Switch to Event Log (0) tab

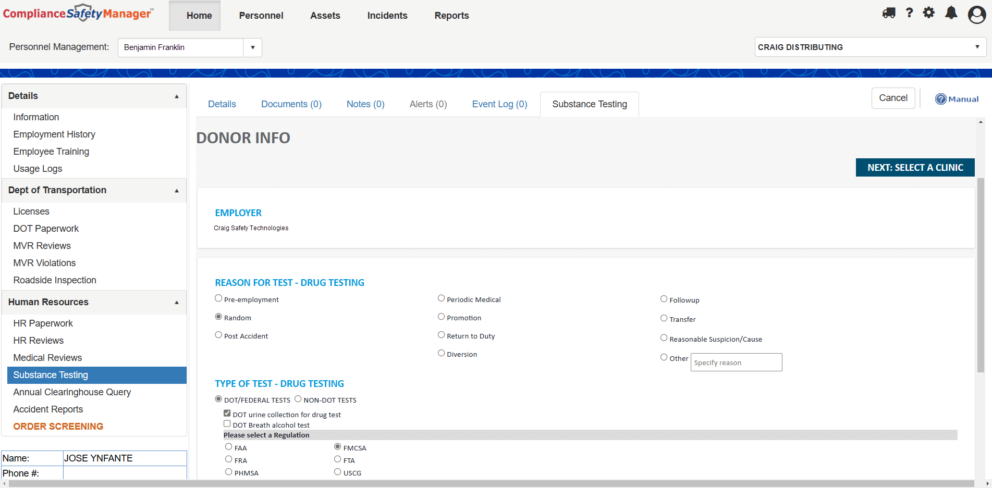coord(500,104)
